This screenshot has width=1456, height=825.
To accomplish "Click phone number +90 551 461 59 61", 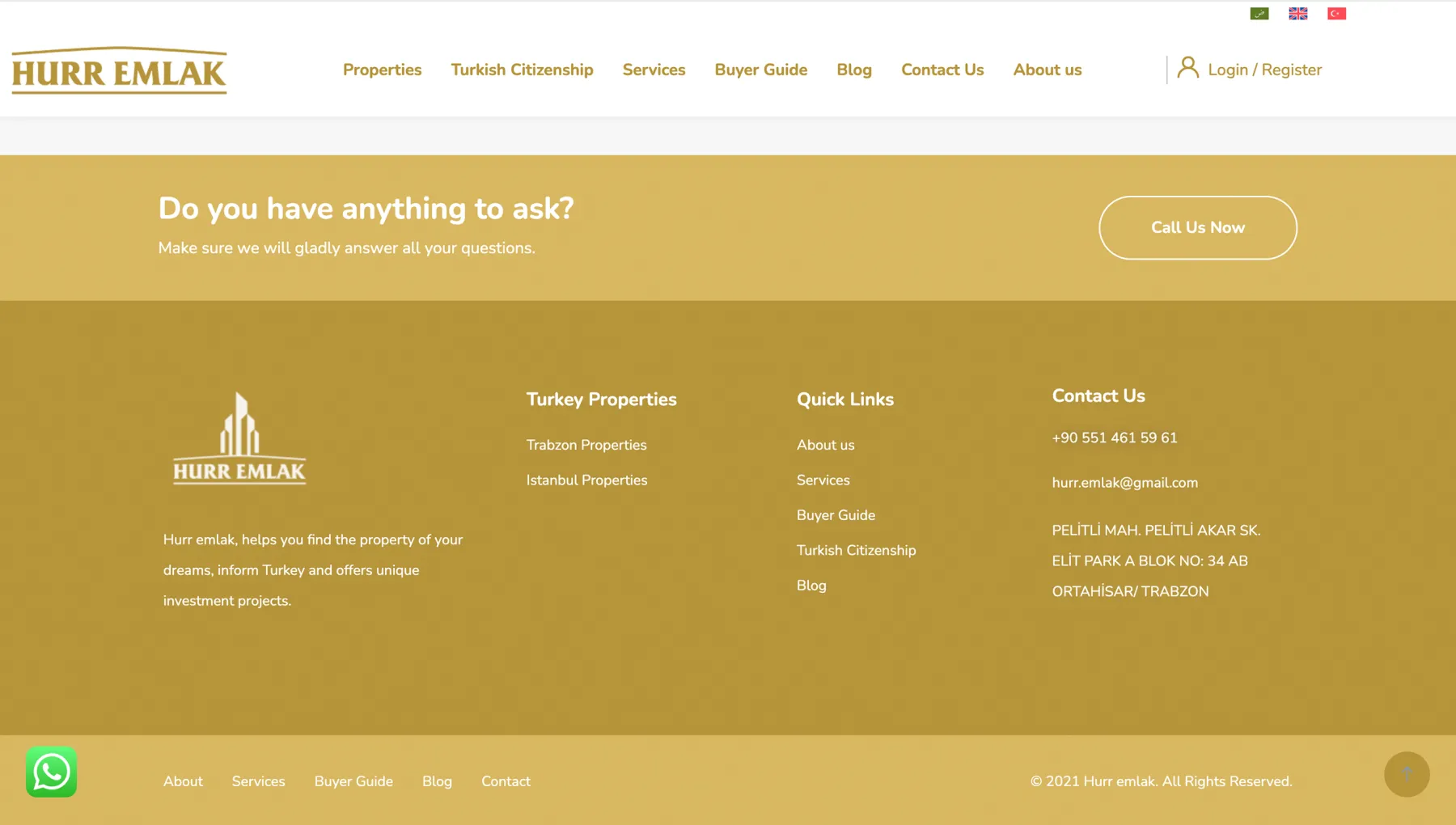I will (1114, 438).
